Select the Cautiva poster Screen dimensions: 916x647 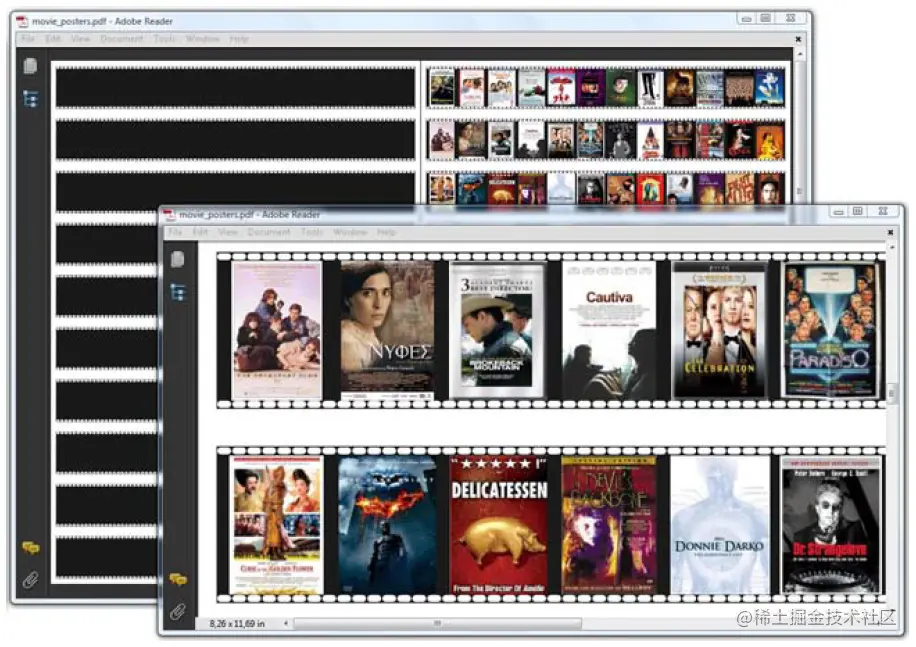609,331
